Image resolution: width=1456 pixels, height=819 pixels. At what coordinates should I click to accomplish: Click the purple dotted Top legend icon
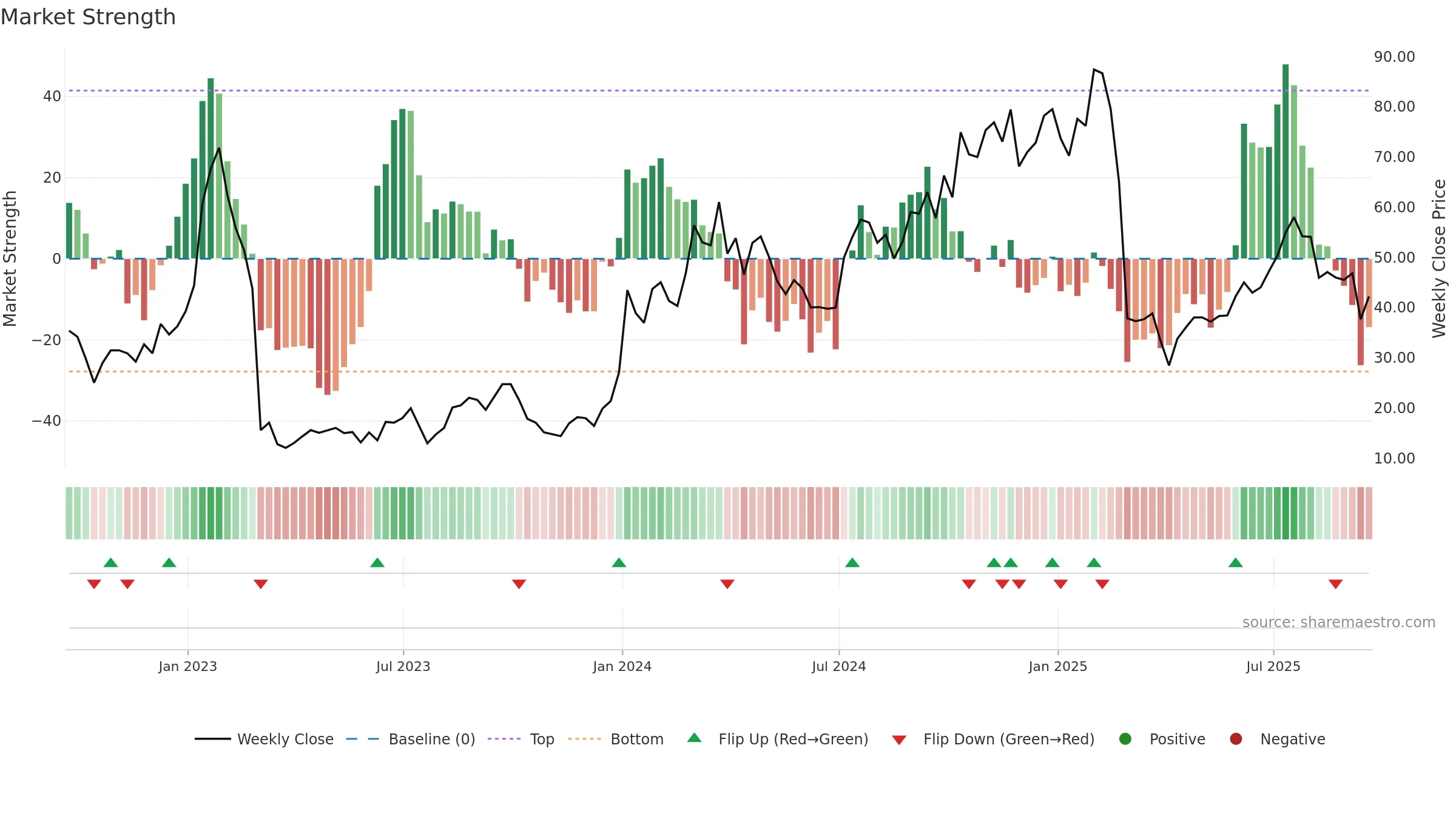(x=504, y=739)
